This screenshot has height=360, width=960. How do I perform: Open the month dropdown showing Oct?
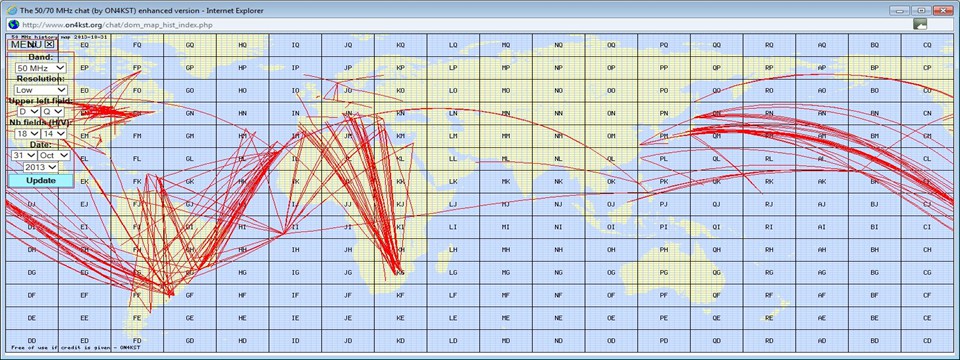[x=54, y=156]
